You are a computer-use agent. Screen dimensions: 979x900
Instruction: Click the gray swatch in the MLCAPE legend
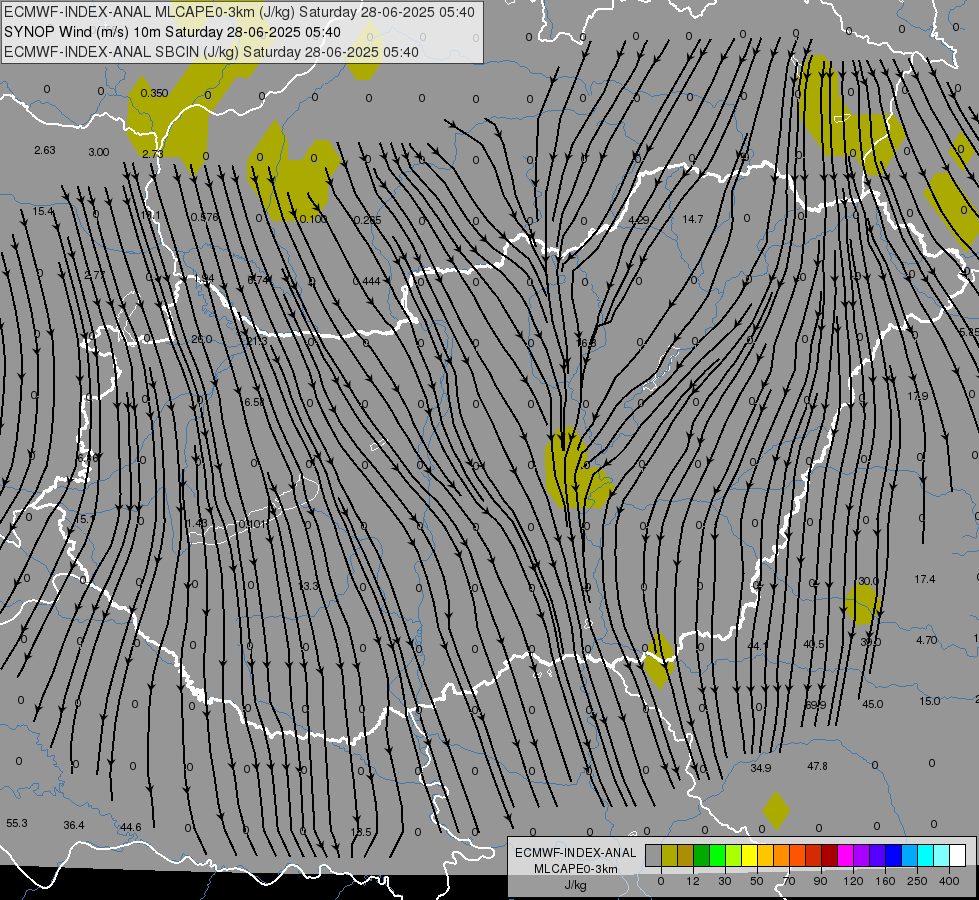tap(653, 855)
